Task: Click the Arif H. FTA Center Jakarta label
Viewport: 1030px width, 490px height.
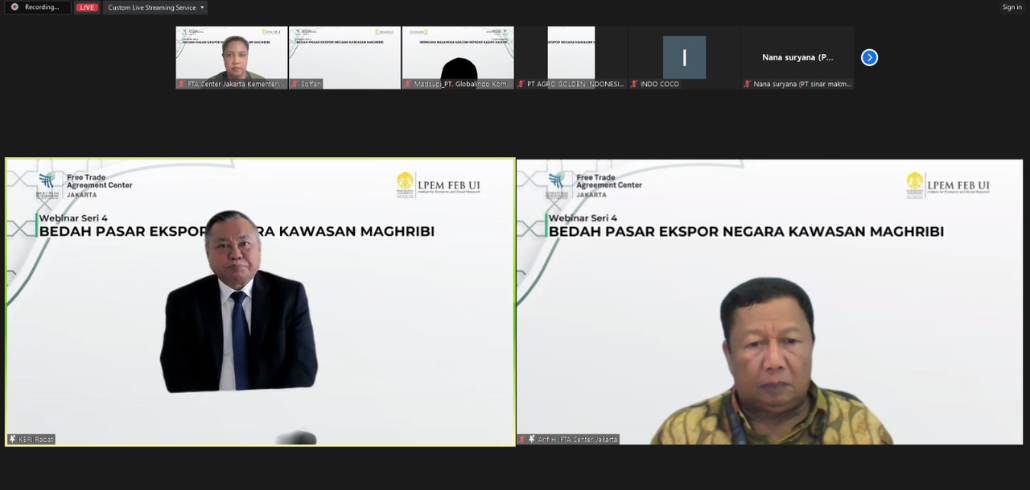Action: [578, 439]
